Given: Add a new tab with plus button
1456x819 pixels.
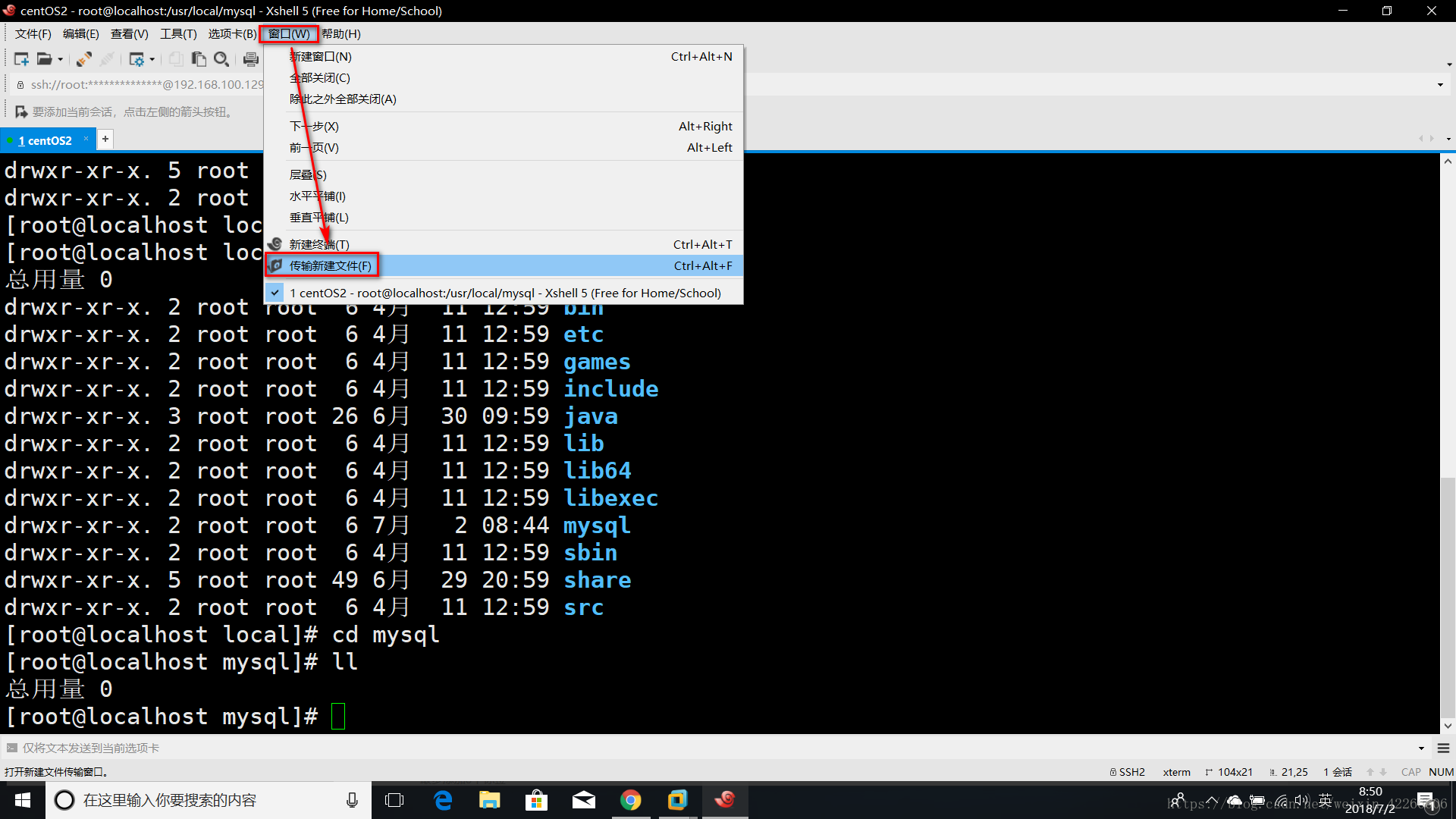Looking at the screenshot, I should click(105, 139).
